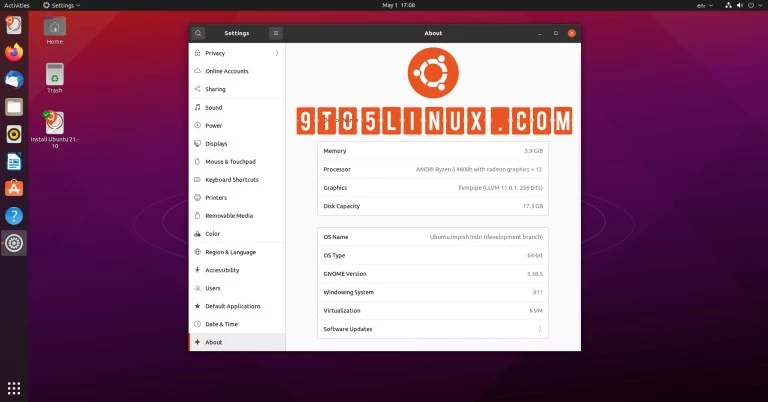Viewport: 768px width, 402px height.
Task: Click Activities in the top bar
Action: point(17,5)
